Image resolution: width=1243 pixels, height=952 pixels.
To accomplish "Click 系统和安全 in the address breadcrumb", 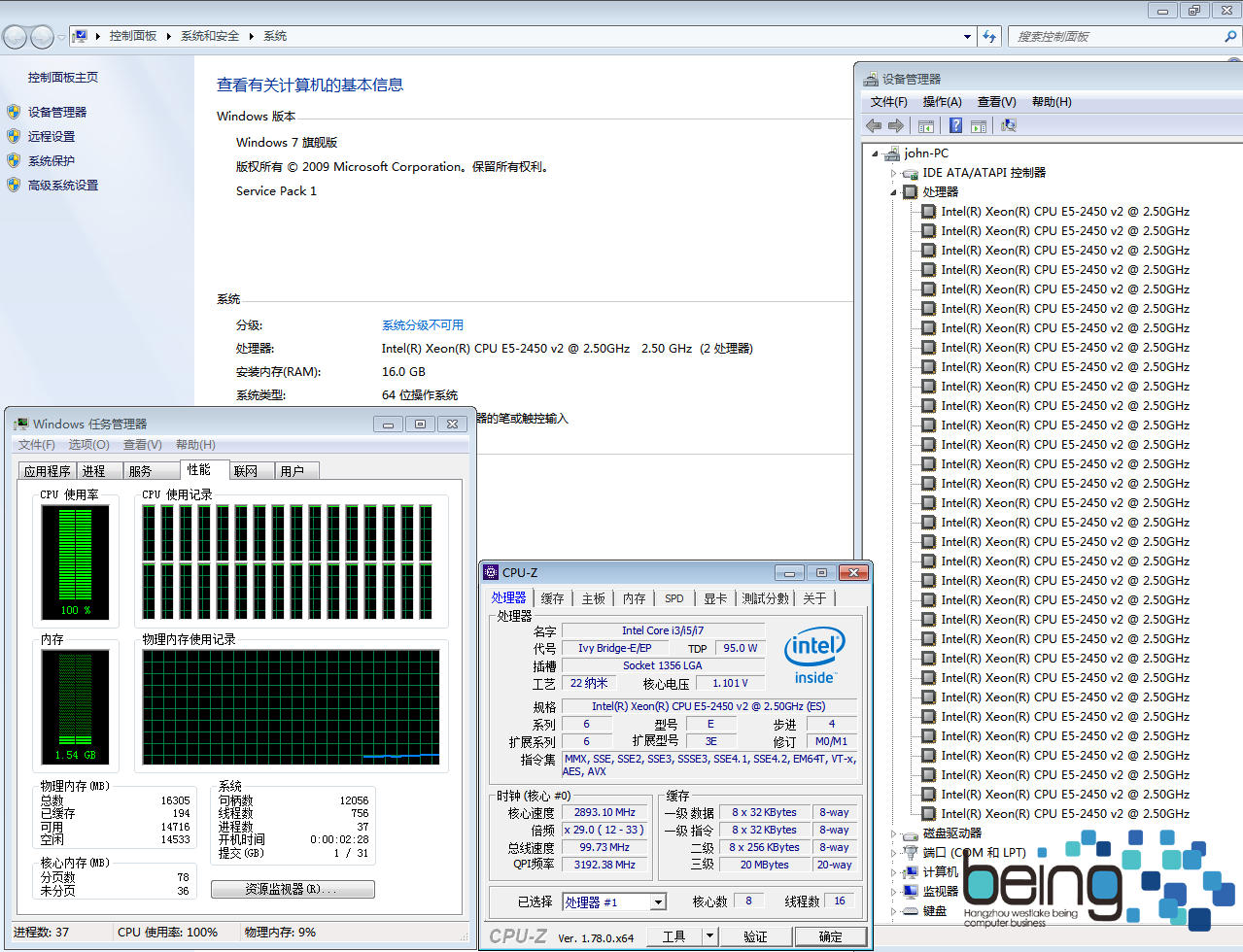I will 210,36.
